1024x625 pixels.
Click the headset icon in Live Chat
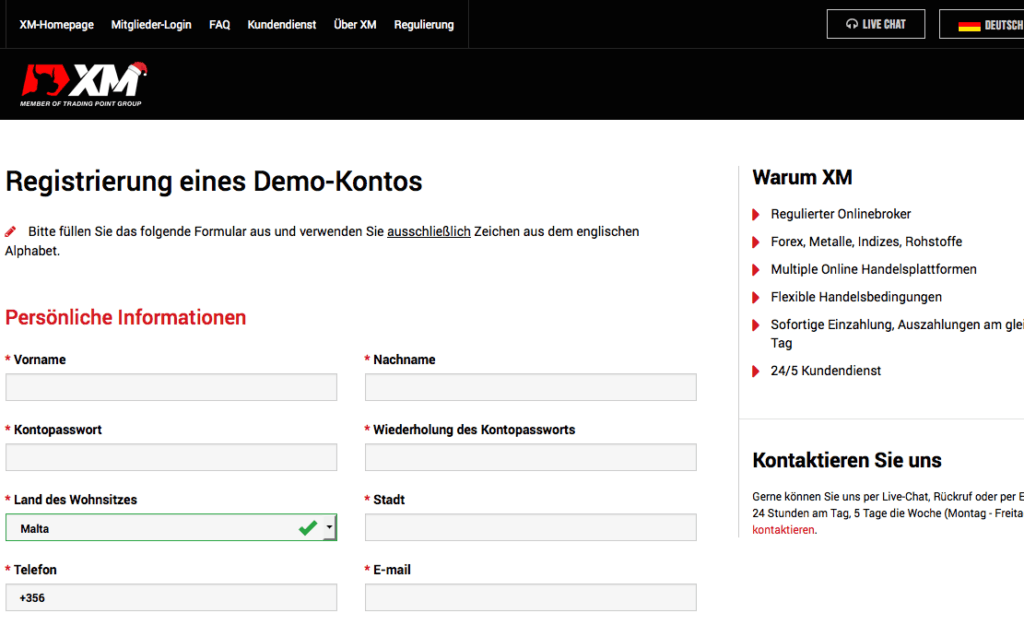pyautogui.click(x=852, y=24)
